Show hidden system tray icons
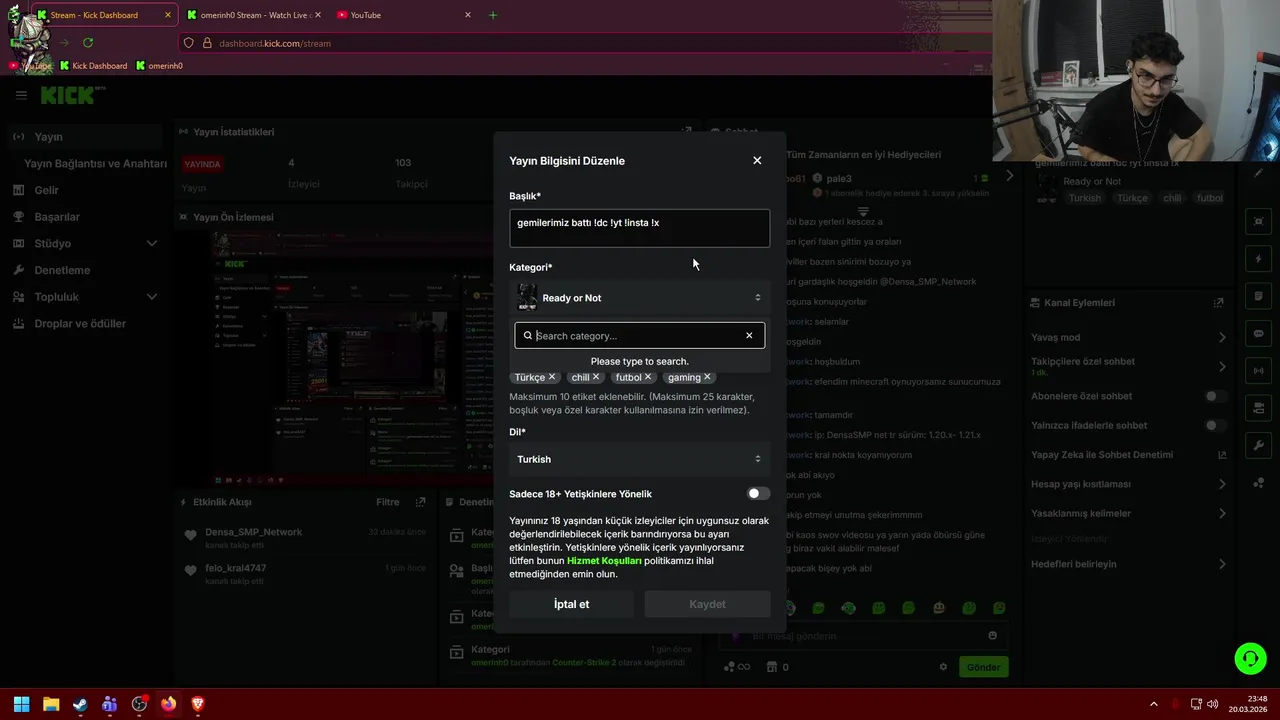1280x720 pixels. (x=1153, y=704)
